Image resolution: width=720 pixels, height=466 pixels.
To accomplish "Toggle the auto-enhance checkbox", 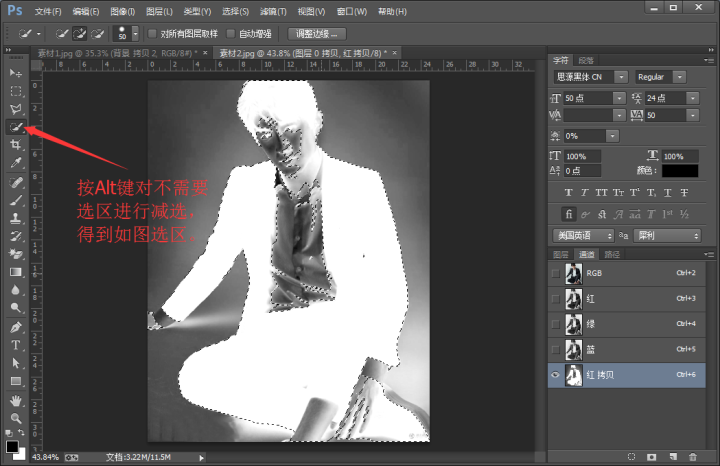I will pyautogui.click(x=231, y=33).
